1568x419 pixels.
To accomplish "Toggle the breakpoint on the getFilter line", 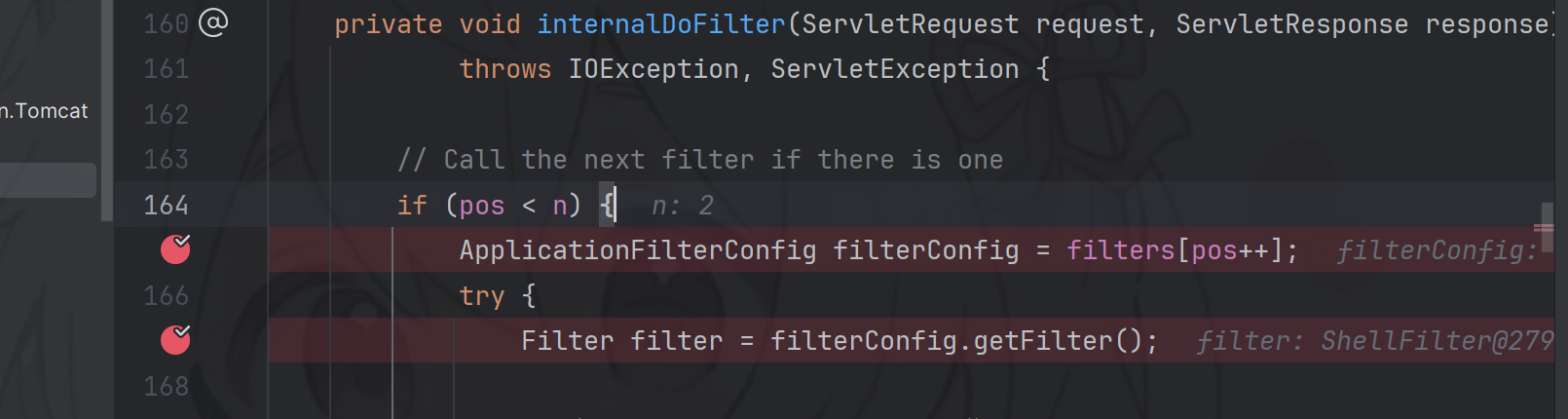I will click(175, 339).
